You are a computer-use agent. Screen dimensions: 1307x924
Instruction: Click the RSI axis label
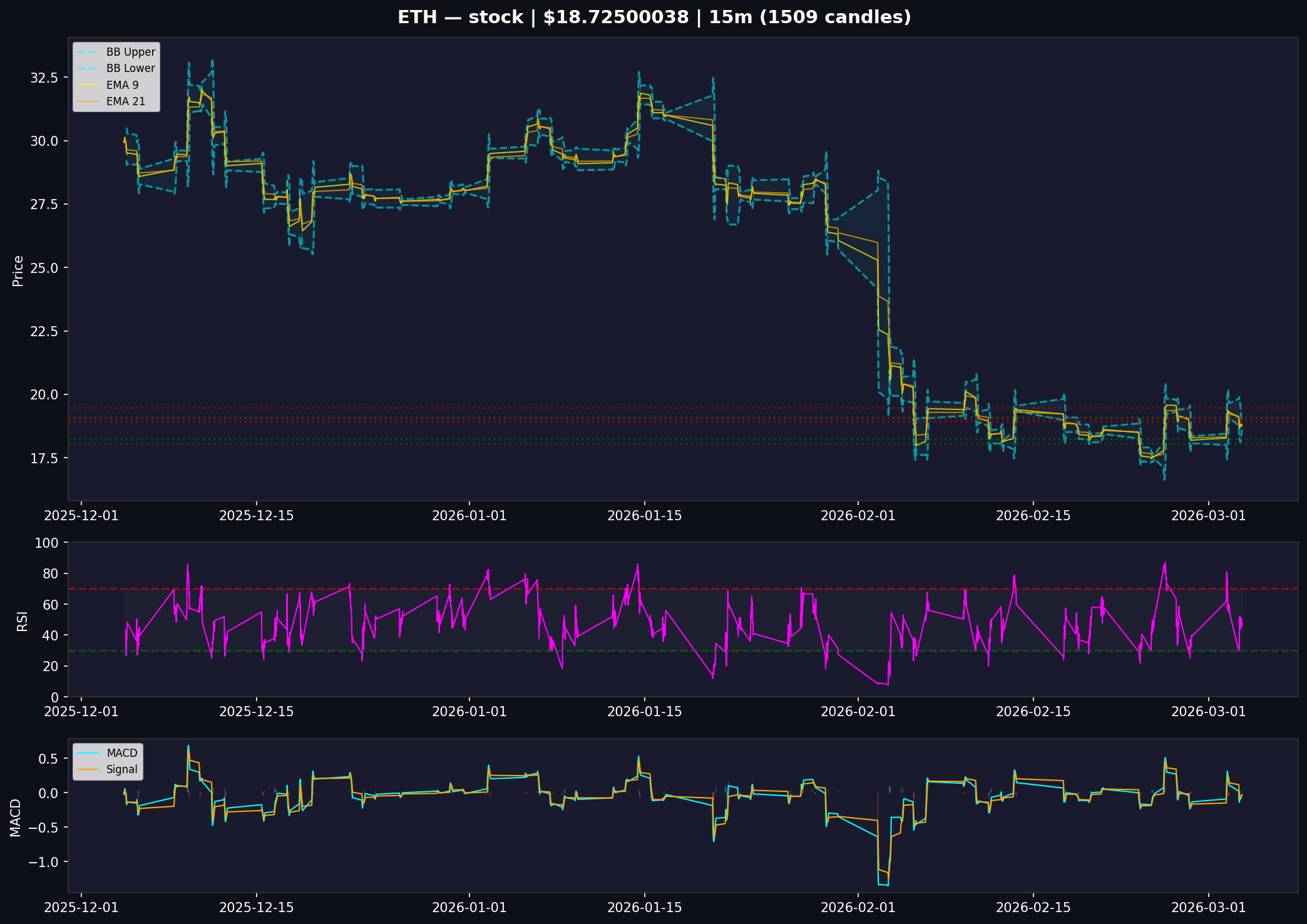tap(22, 622)
